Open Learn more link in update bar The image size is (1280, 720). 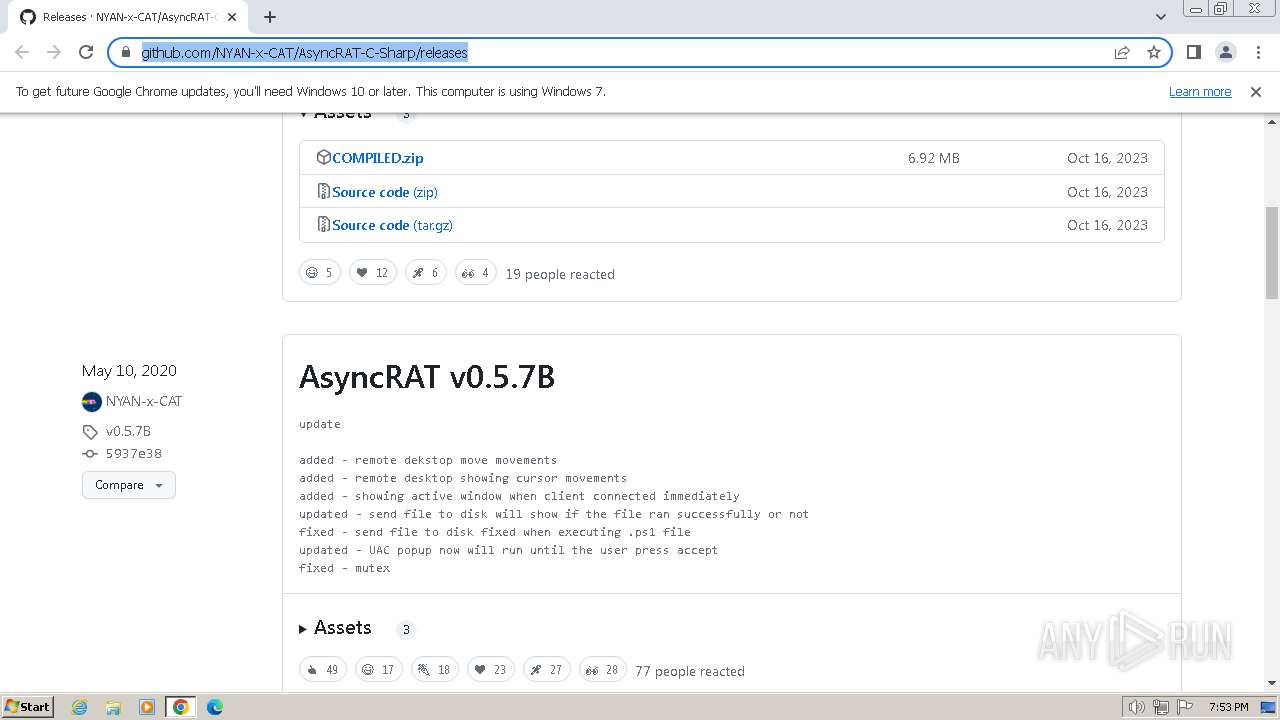[1200, 91]
